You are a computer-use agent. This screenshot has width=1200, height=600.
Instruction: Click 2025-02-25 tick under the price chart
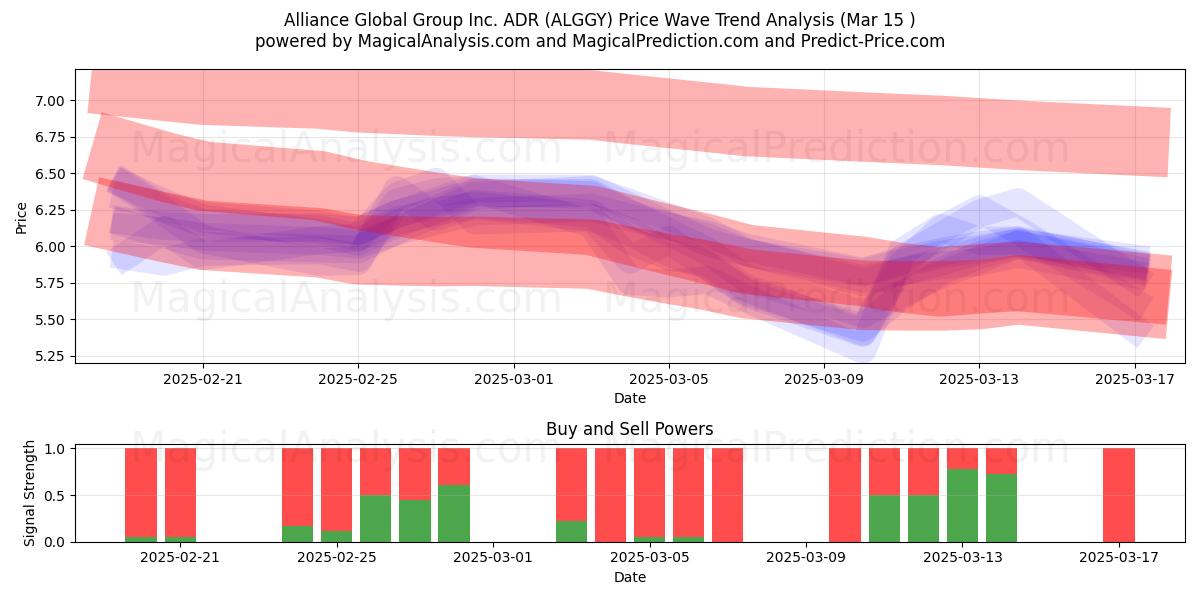(x=358, y=379)
